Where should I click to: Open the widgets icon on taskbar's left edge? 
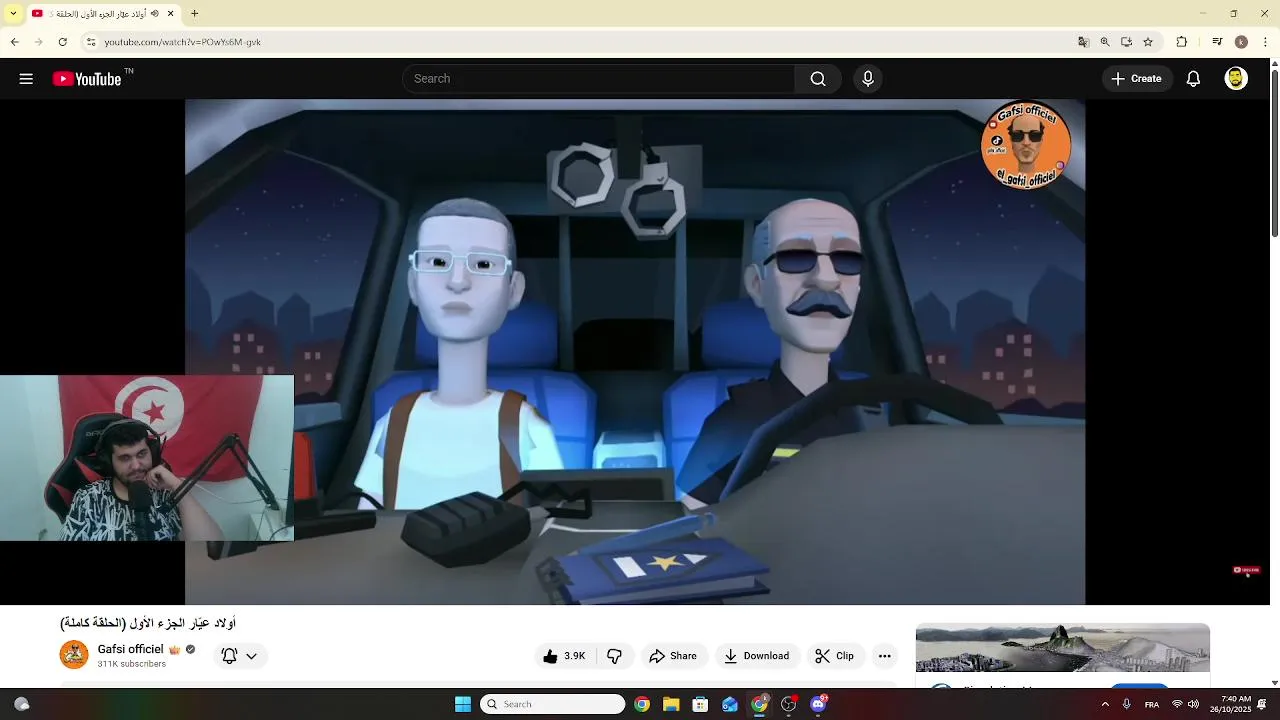[21, 704]
